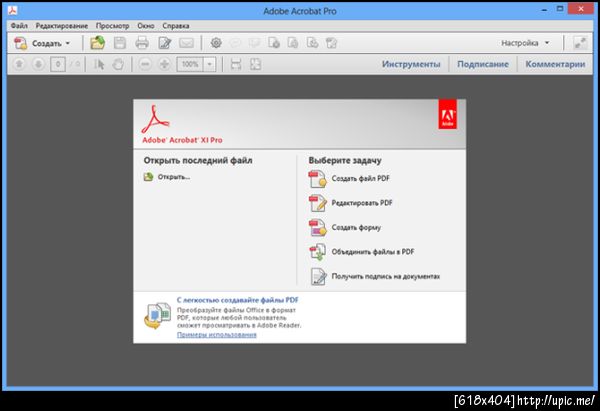This screenshot has width=600, height=411.
Task: Click the Email envelope icon
Action: coord(186,43)
